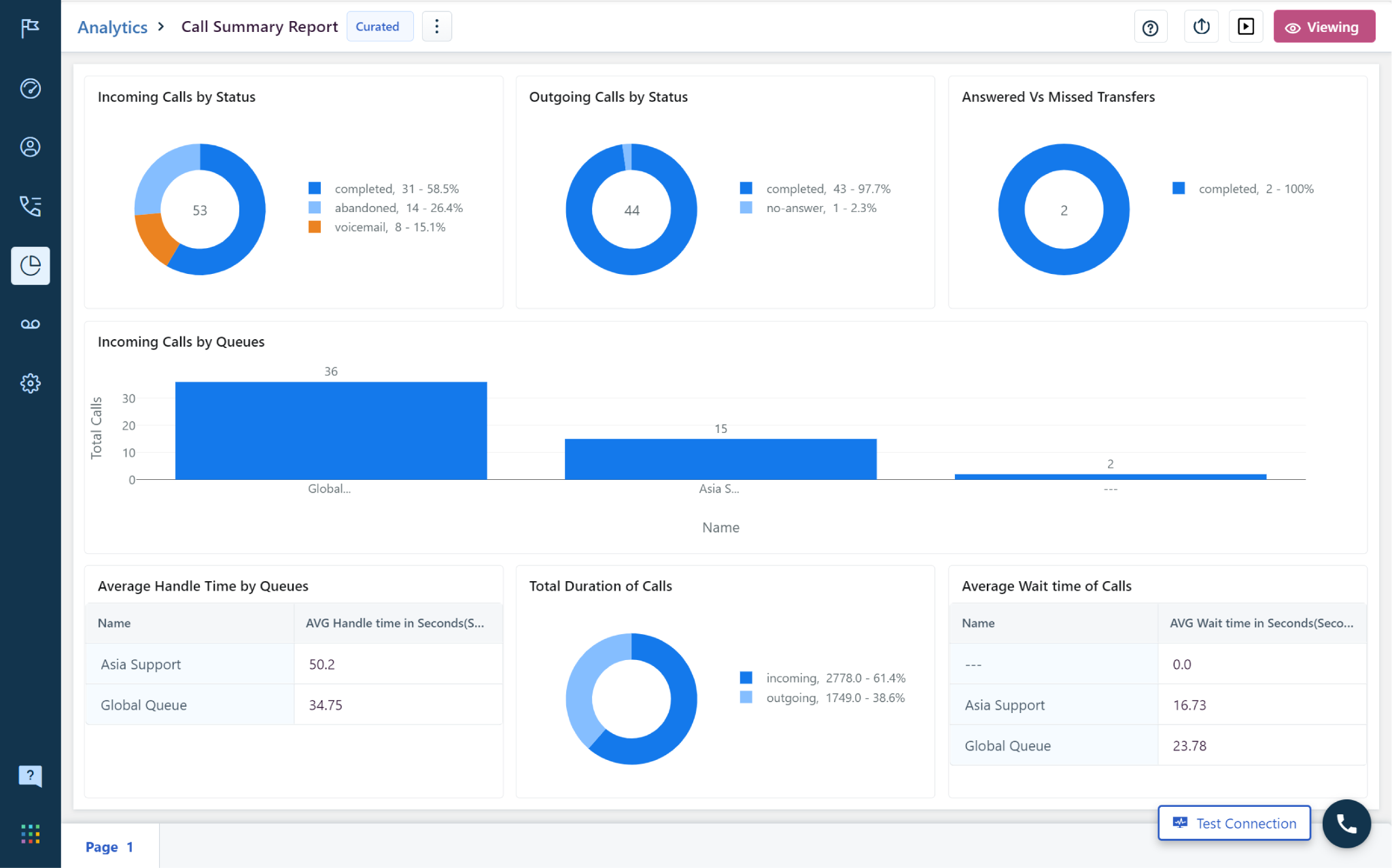Viewport: 1392px width, 868px height.
Task: Open the help chat question mark icon
Action: [30, 776]
